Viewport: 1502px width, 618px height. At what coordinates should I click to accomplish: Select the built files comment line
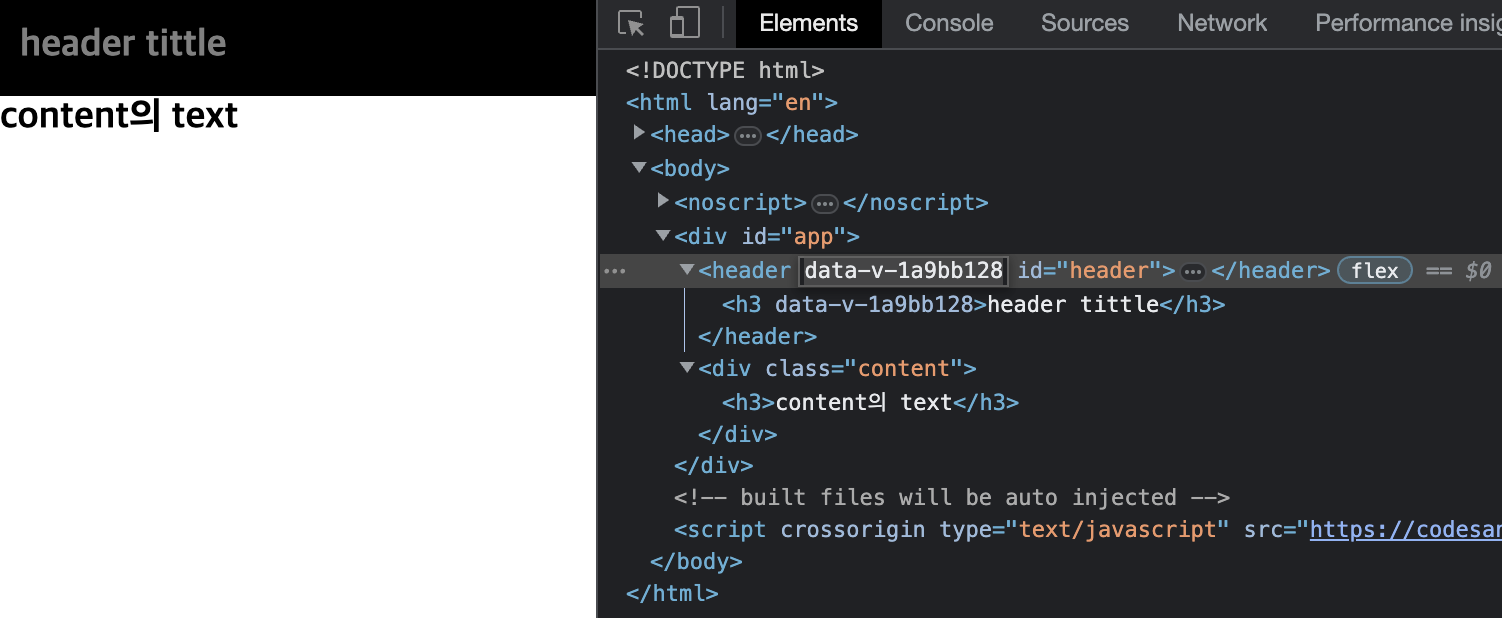point(952,497)
